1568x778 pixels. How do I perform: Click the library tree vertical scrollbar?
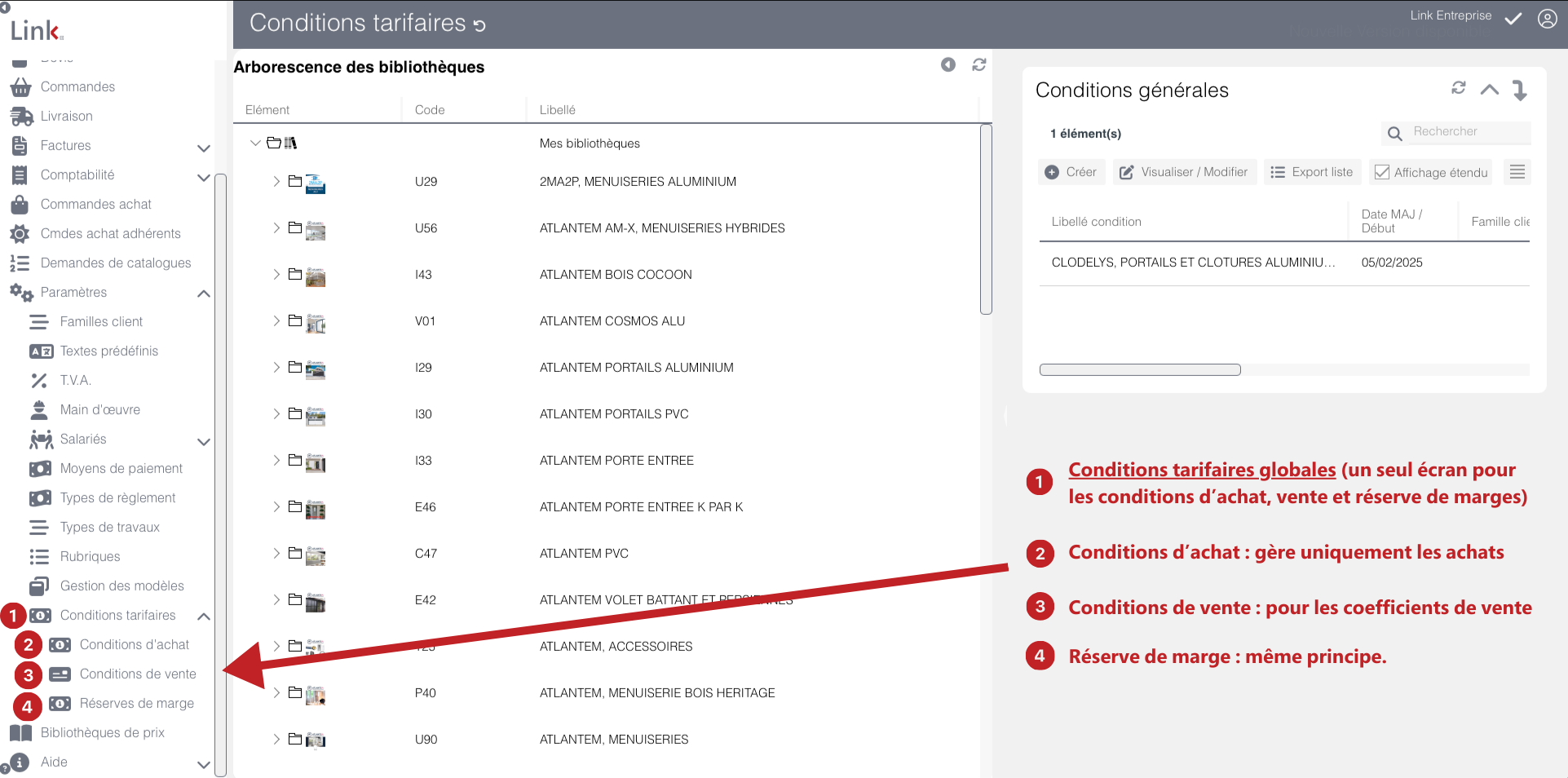(x=986, y=219)
